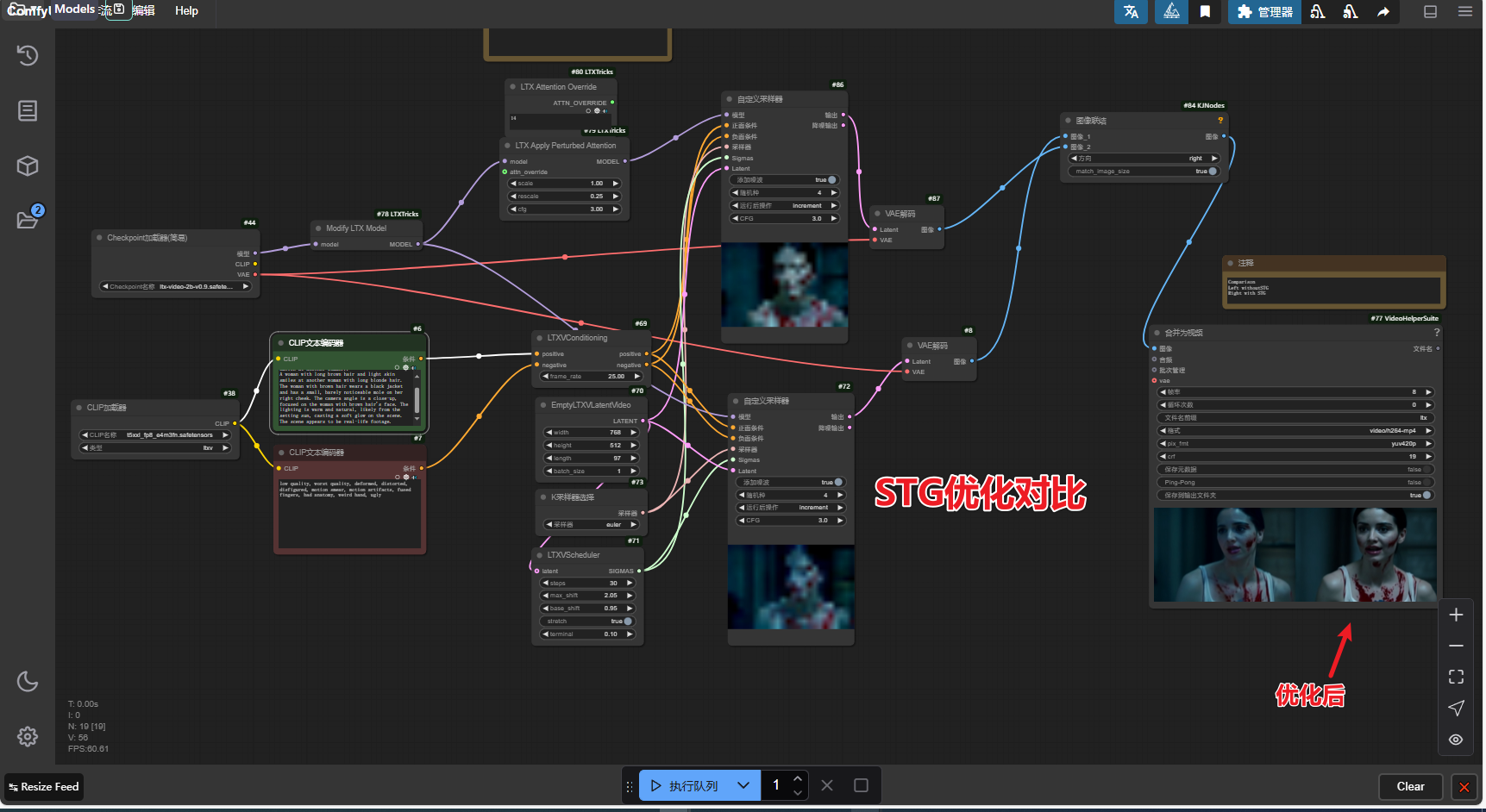Click the fit view icon in canvas controls
Image resolution: width=1486 pixels, height=812 pixels.
[1456, 677]
